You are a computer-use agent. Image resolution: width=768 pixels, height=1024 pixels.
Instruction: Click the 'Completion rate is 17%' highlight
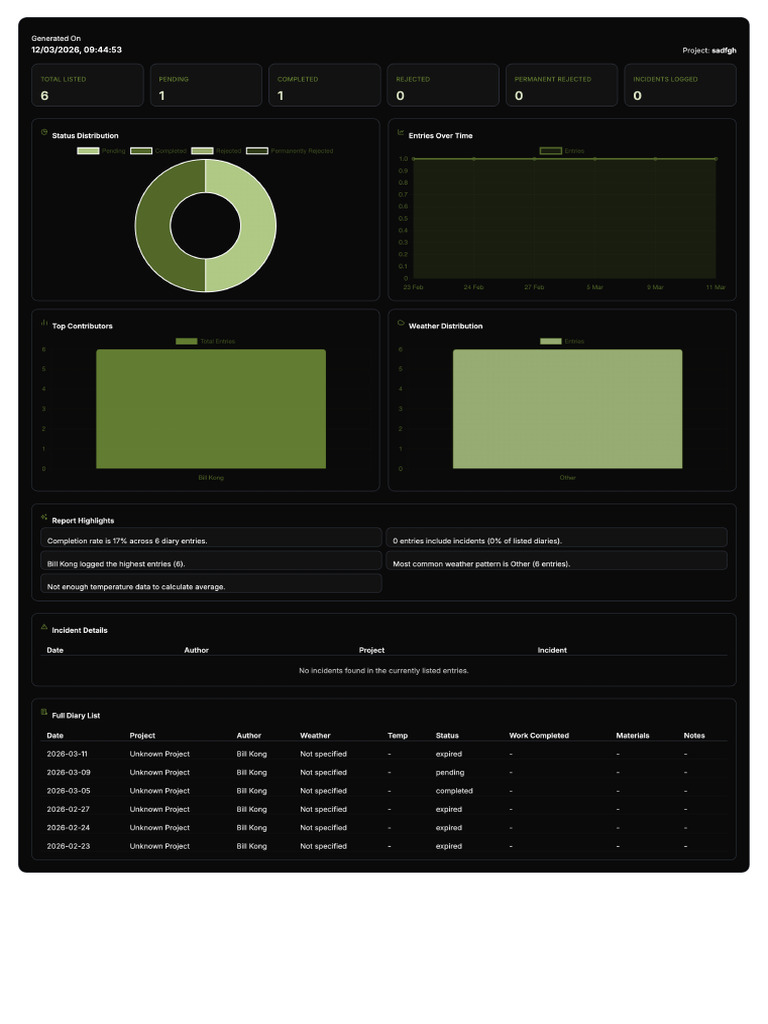(211, 537)
